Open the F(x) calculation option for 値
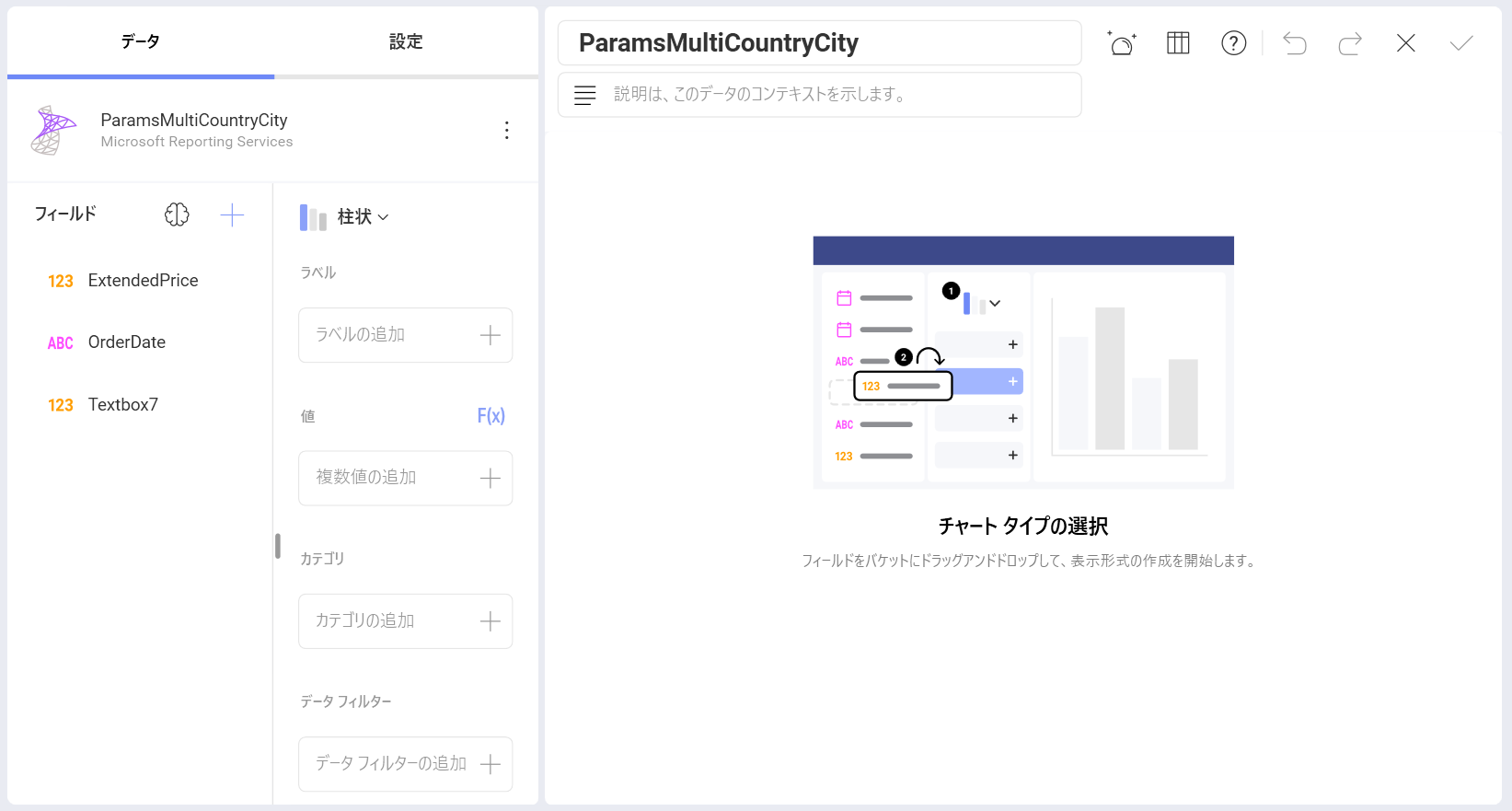Viewport: 1512px width, 811px height. (x=491, y=416)
